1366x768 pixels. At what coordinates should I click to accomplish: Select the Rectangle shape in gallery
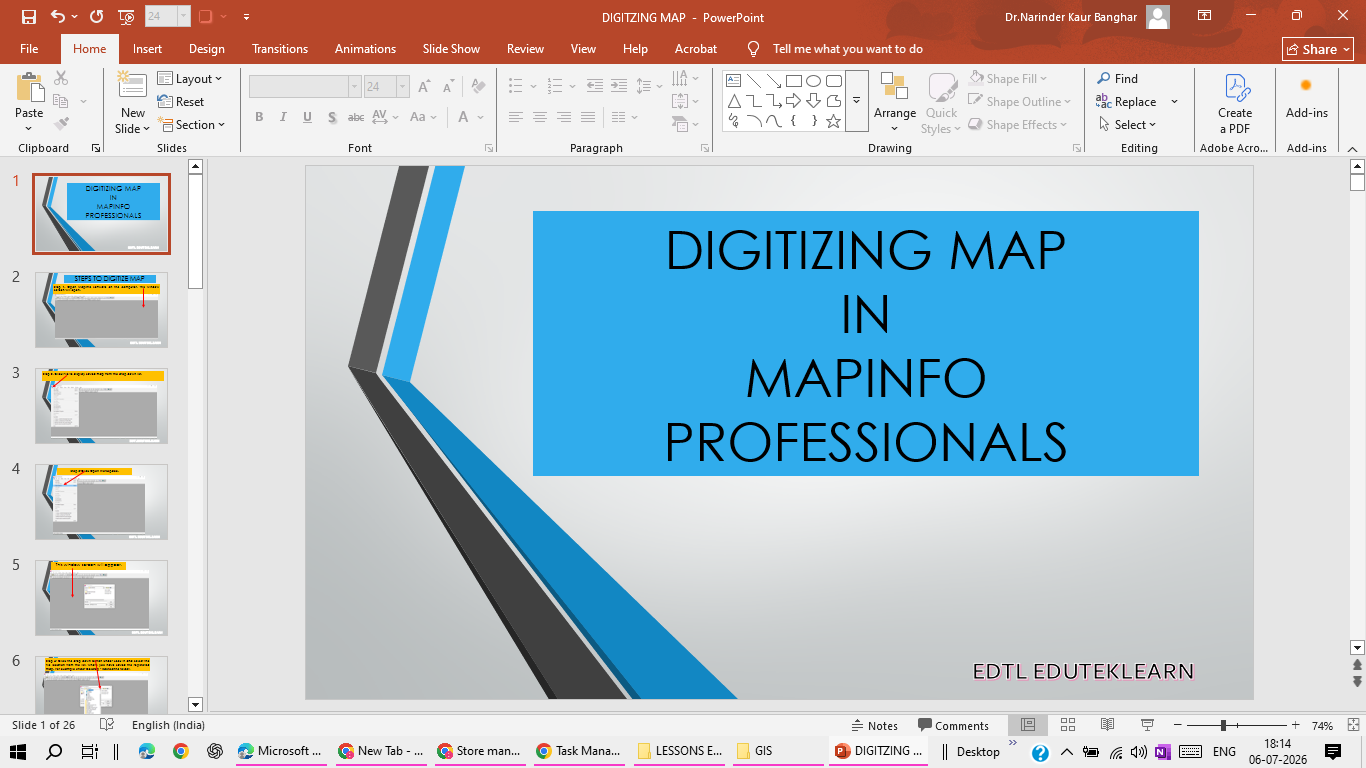click(x=793, y=81)
